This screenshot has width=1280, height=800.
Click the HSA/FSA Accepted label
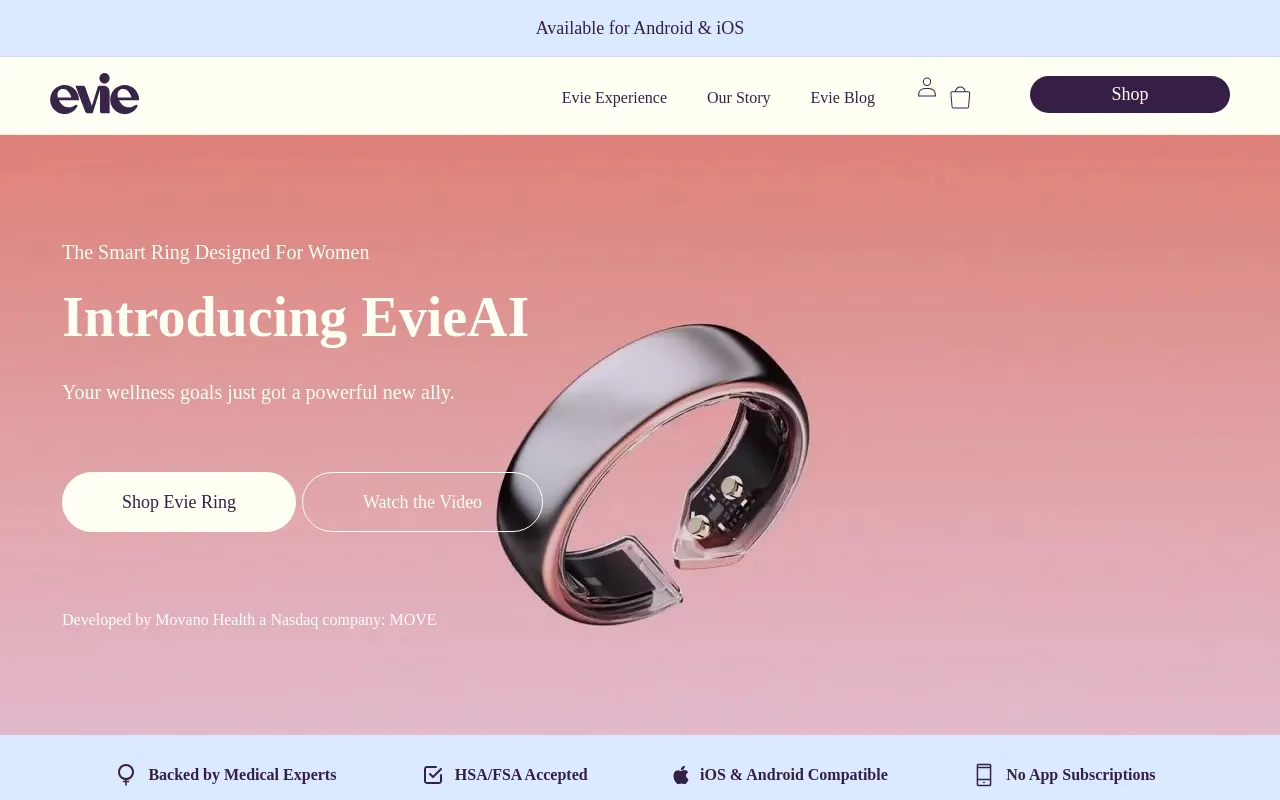pos(521,775)
